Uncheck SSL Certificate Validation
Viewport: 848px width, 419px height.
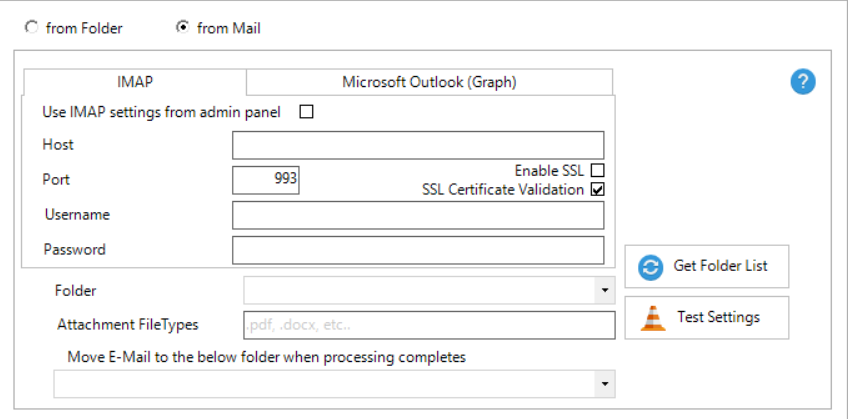click(598, 189)
